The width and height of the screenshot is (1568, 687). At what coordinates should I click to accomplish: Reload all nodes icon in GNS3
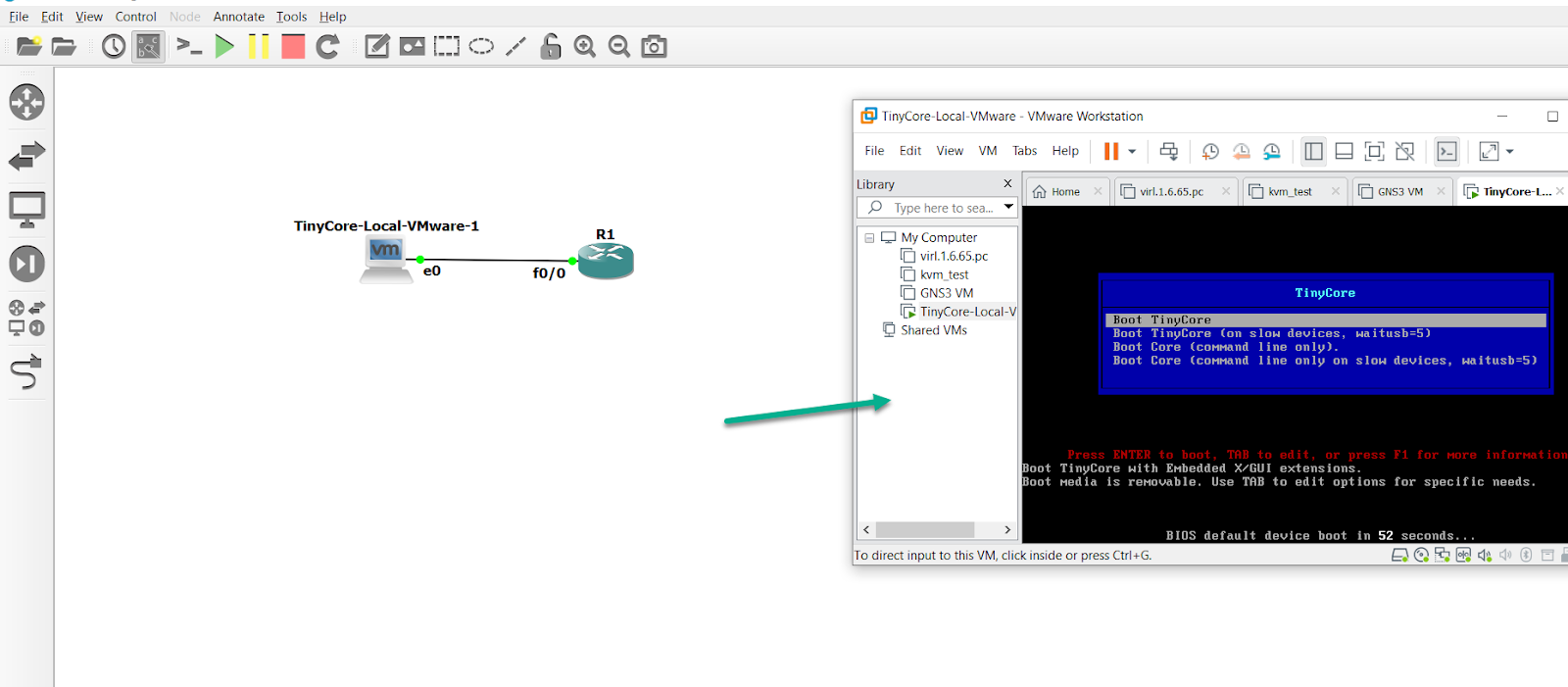pos(327,46)
